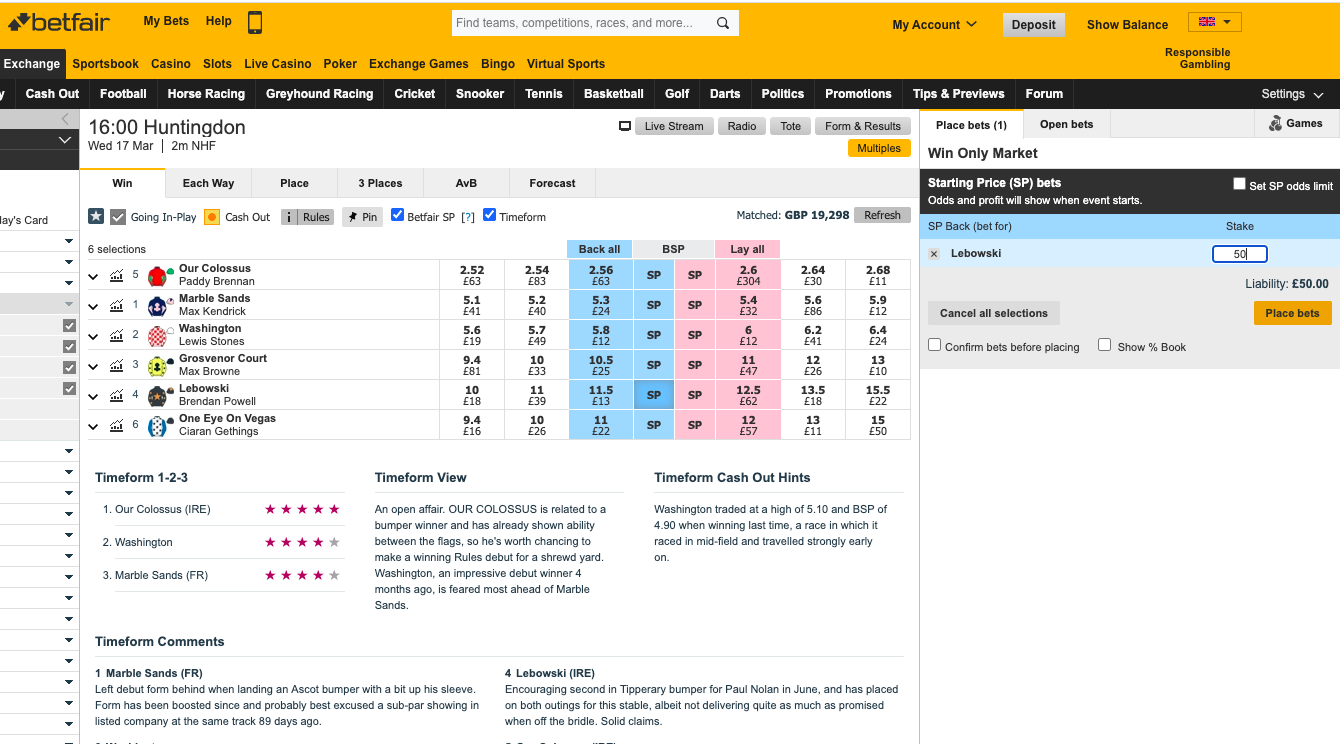
Task: Click Cancel all selections
Action: 994,313
